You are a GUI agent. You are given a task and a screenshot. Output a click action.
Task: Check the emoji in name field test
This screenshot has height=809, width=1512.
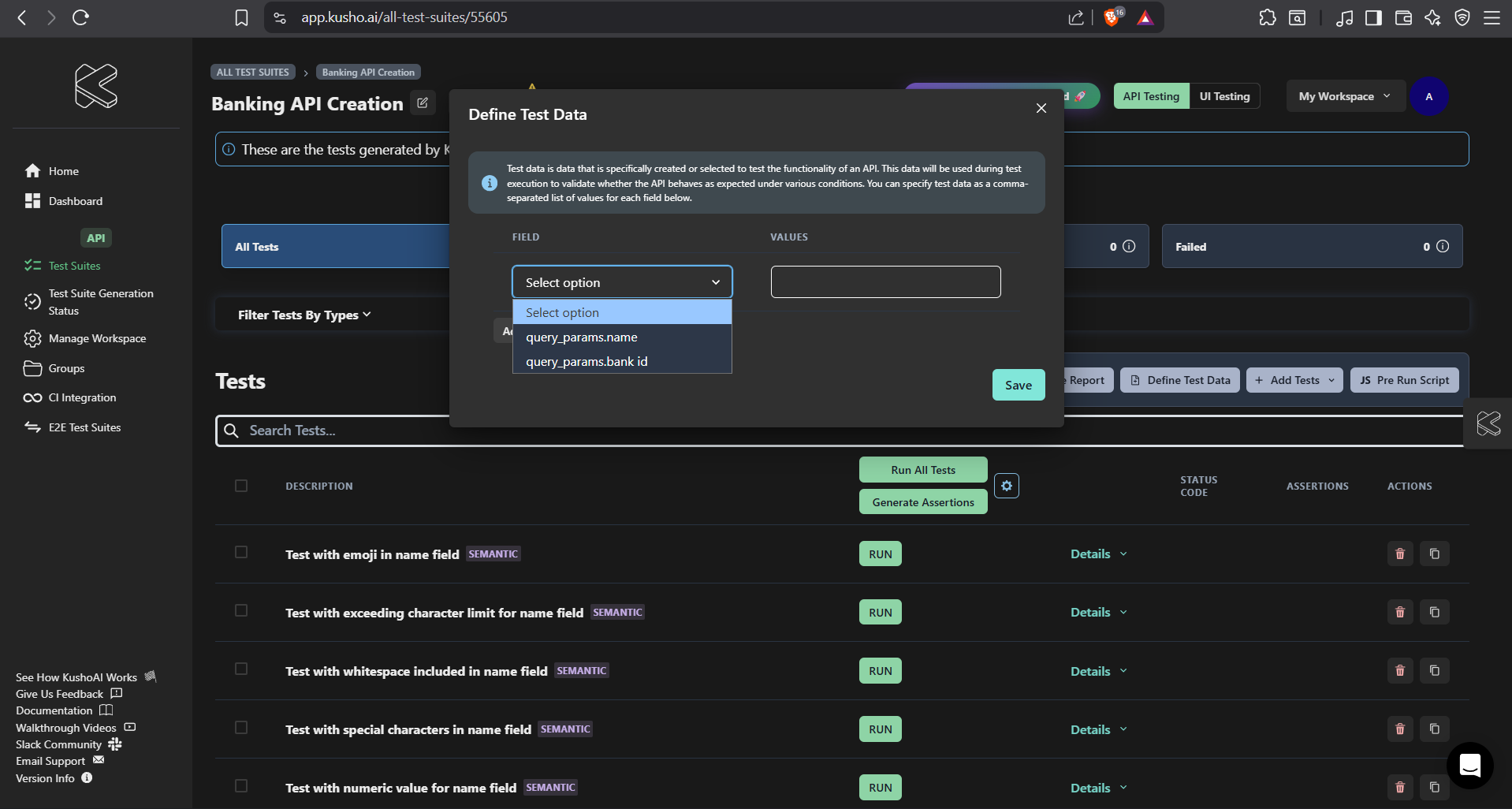click(241, 552)
